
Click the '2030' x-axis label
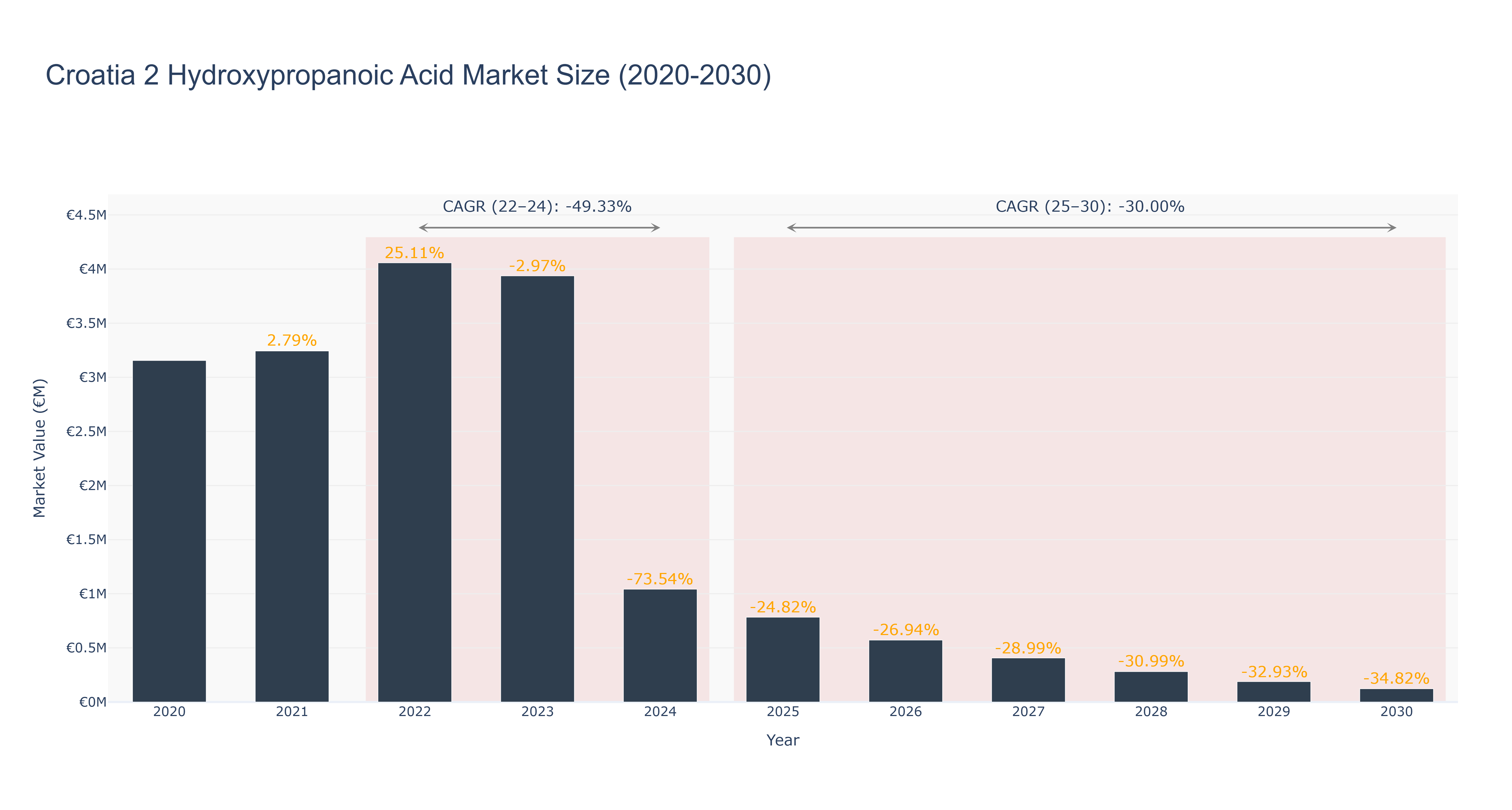click(1396, 712)
